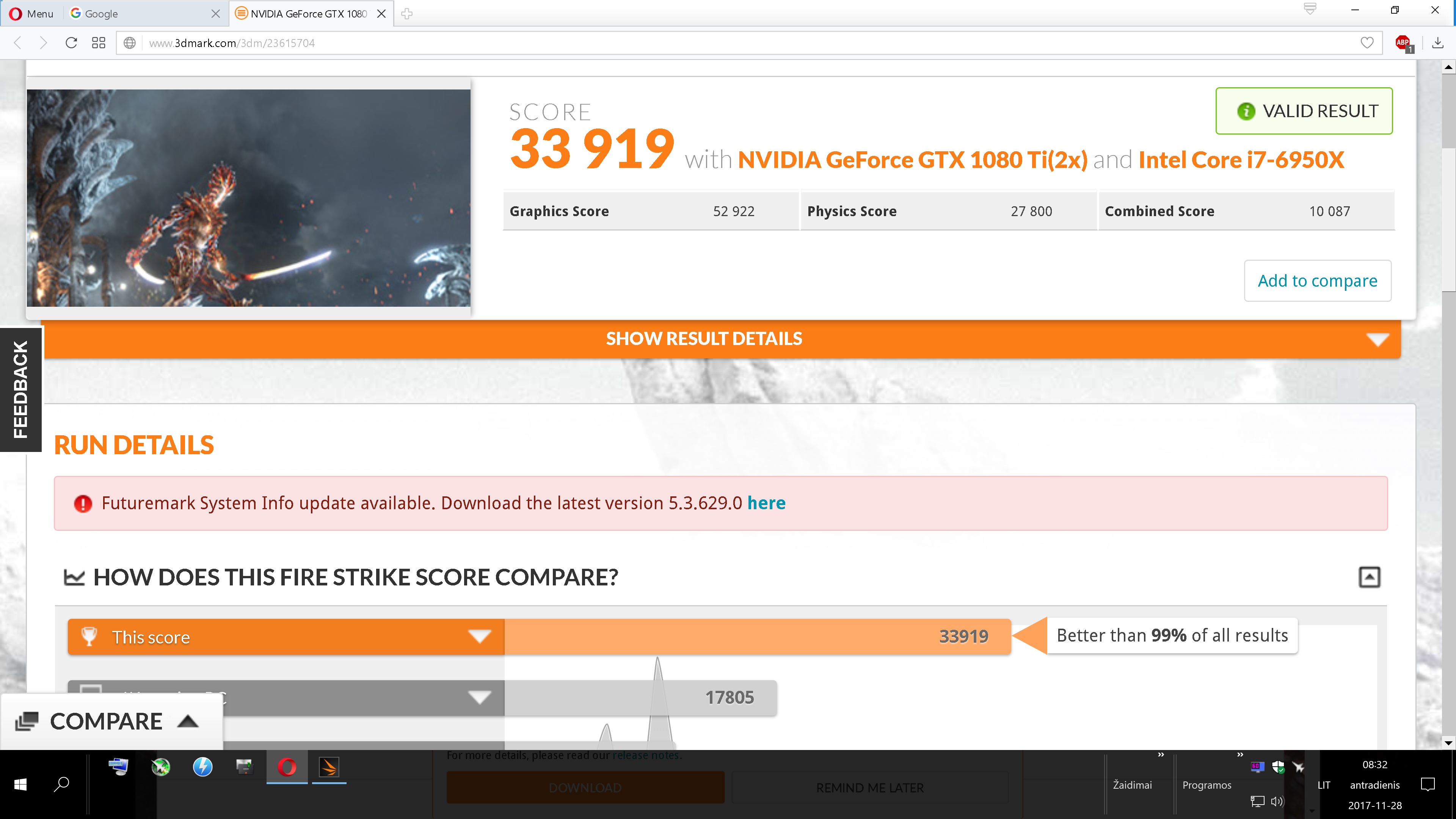Open a new tab with plus icon

pos(406,14)
